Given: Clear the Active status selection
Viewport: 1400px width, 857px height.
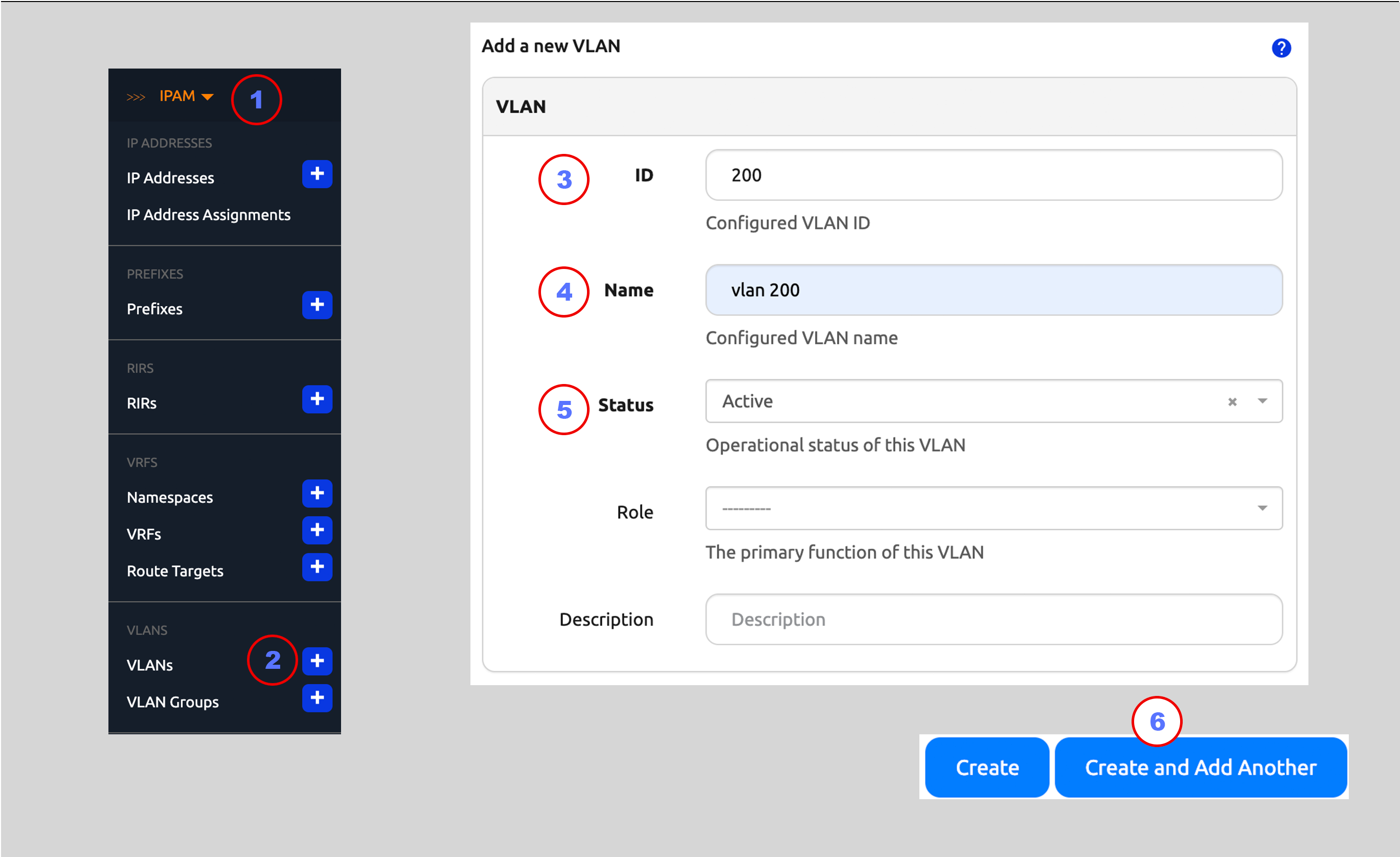Looking at the screenshot, I should pyautogui.click(x=1232, y=401).
